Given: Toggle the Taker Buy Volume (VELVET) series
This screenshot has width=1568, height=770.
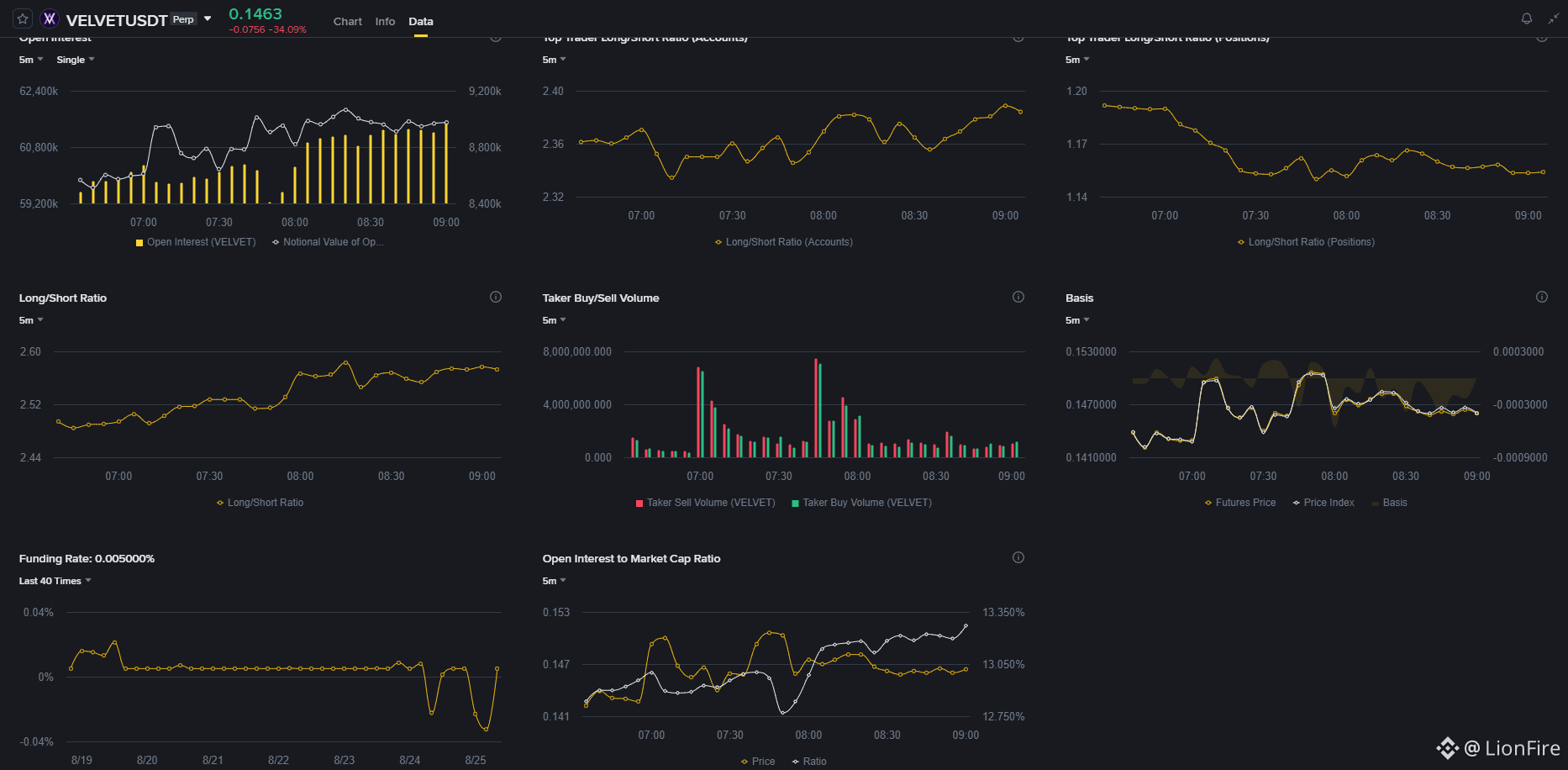Looking at the screenshot, I should pyautogui.click(x=861, y=503).
